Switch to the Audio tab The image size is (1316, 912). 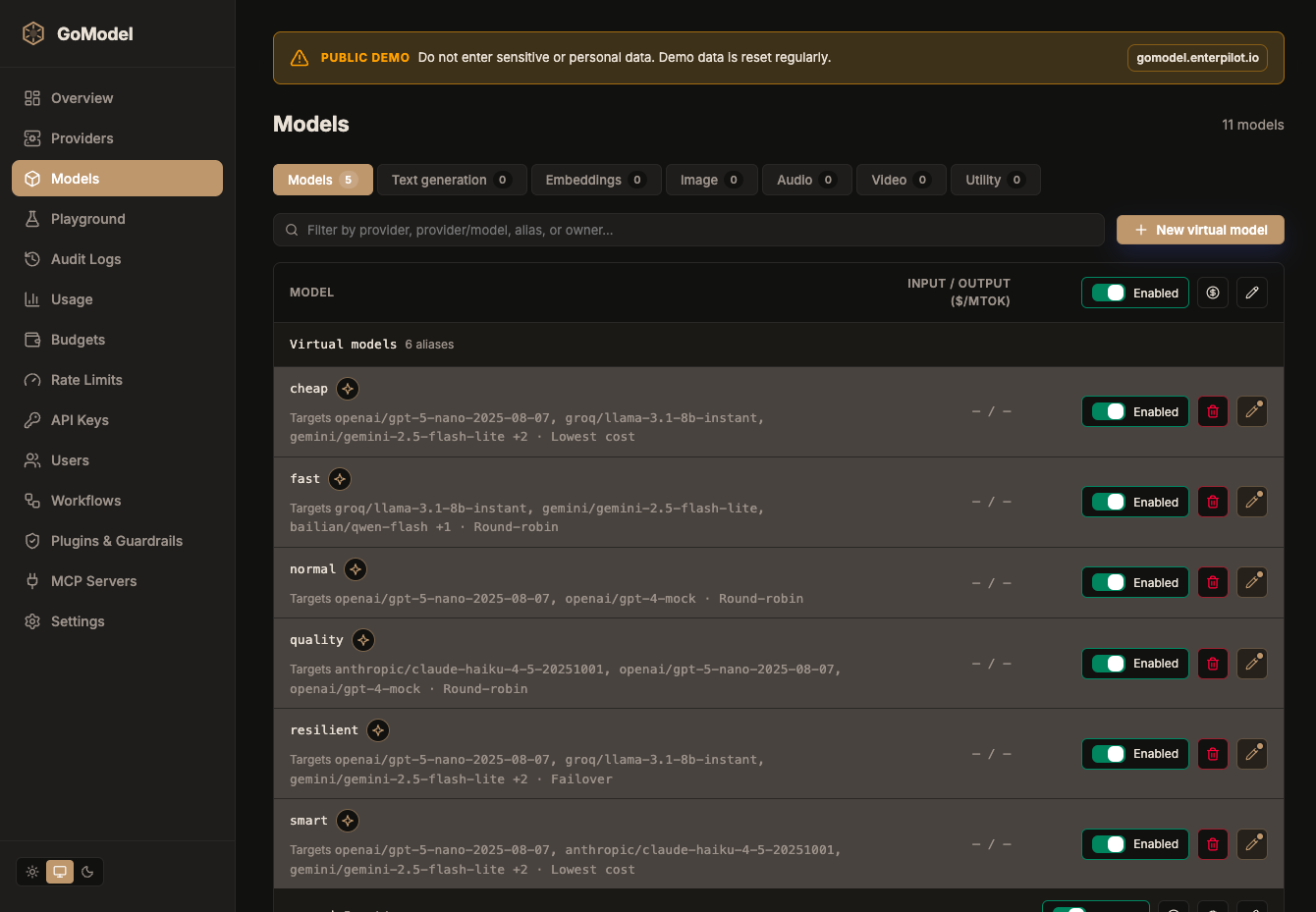[807, 180]
